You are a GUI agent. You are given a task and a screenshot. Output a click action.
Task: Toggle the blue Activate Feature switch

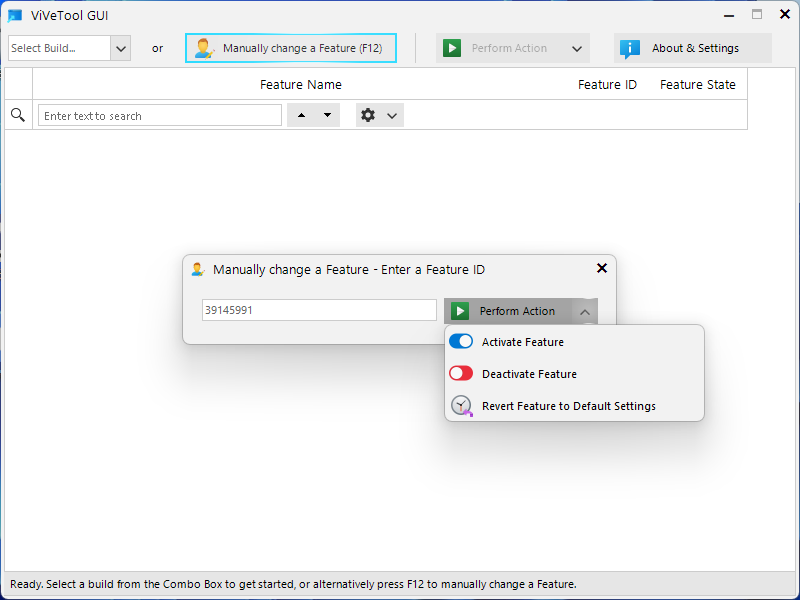point(461,341)
